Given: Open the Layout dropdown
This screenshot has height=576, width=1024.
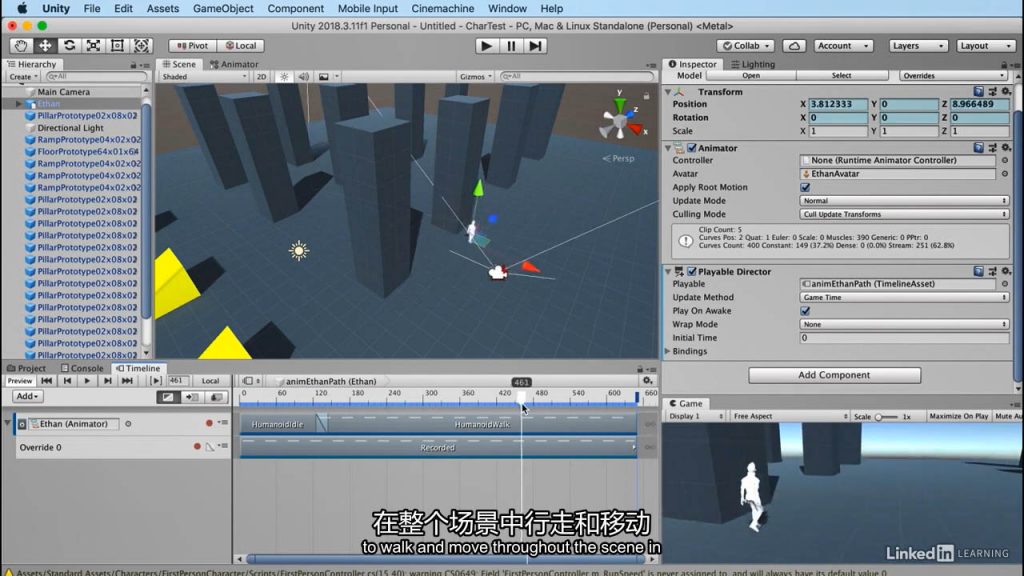Looking at the screenshot, I should pyautogui.click(x=985, y=46).
